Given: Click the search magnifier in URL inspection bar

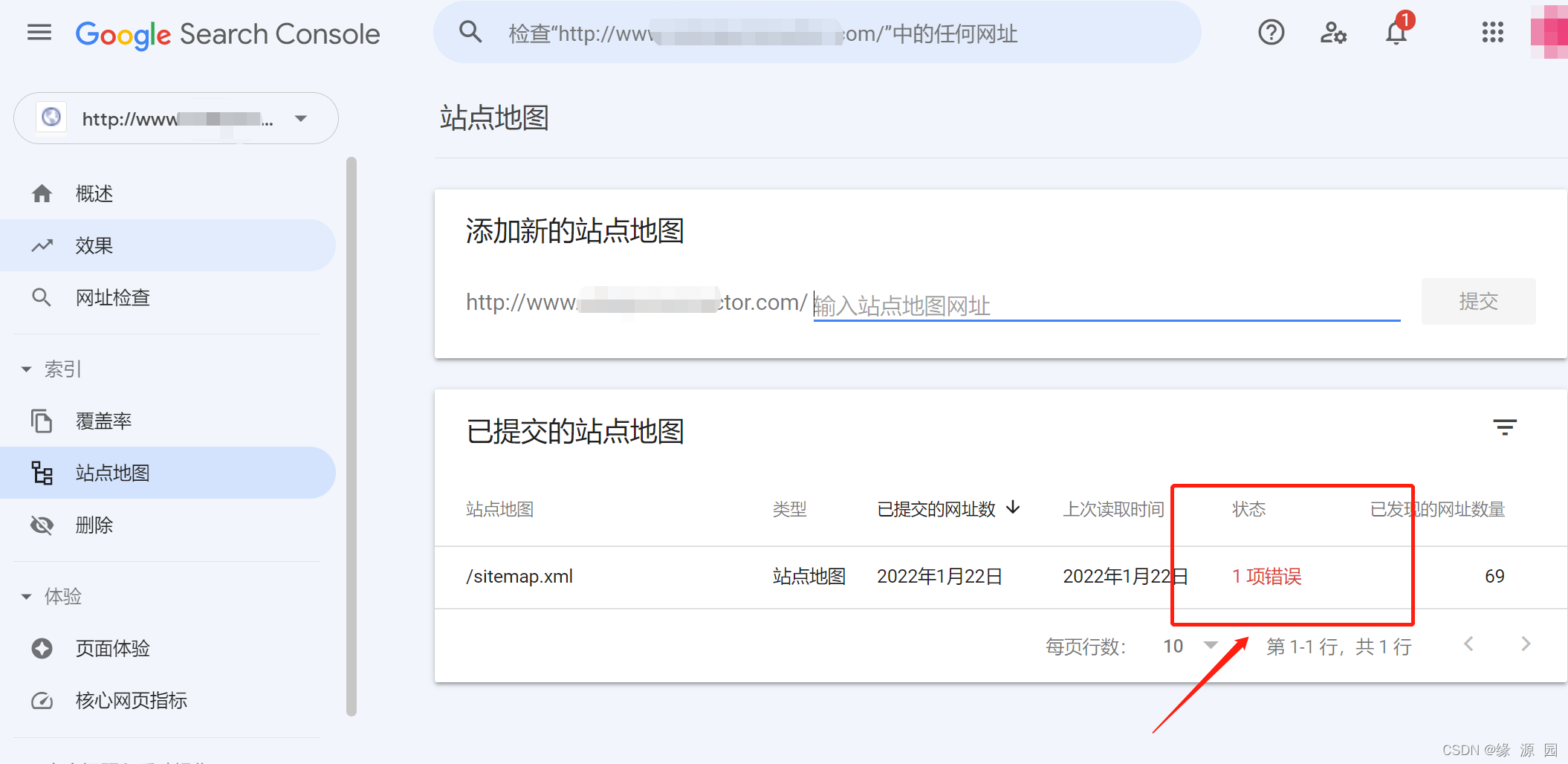Looking at the screenshot, I should click(470, 33).
